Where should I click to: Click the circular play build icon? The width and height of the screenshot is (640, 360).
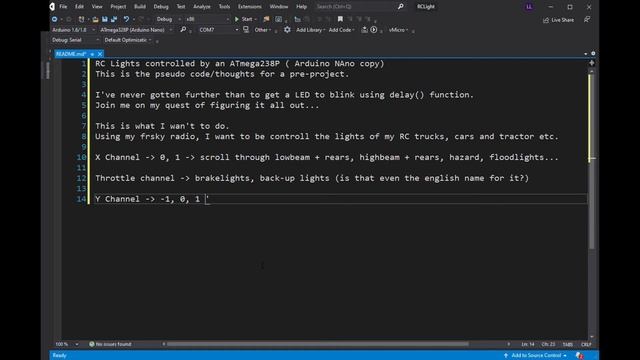coord(373,30)
